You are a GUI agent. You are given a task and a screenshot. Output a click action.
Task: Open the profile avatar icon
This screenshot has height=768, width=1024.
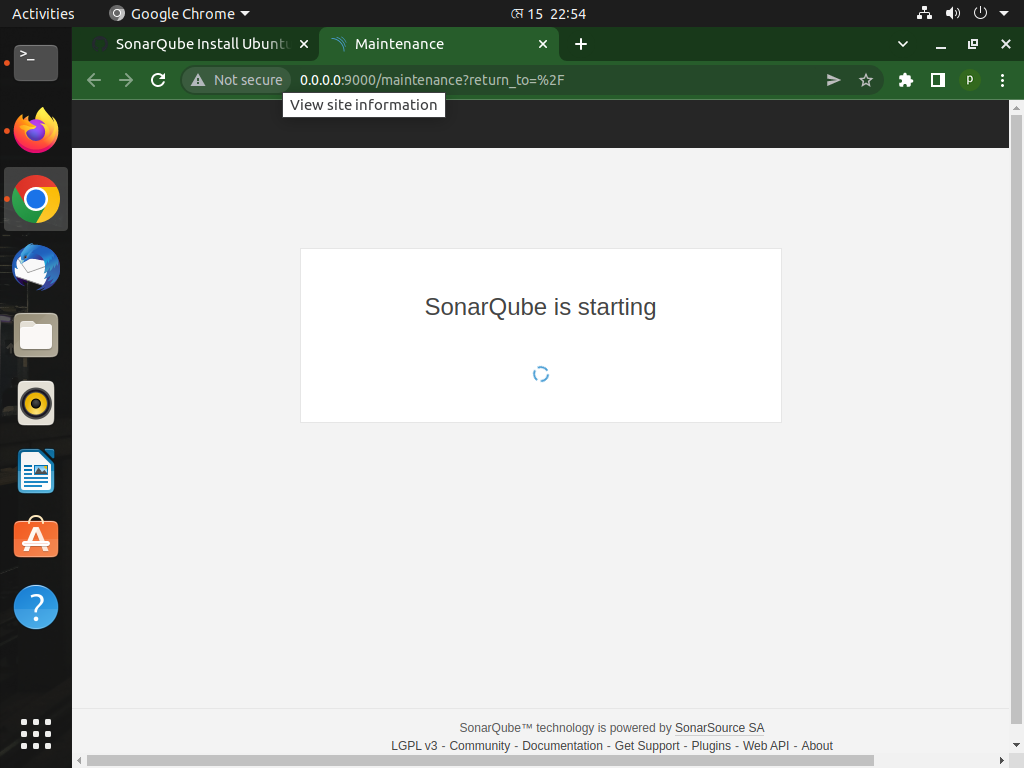coord(969,80)
